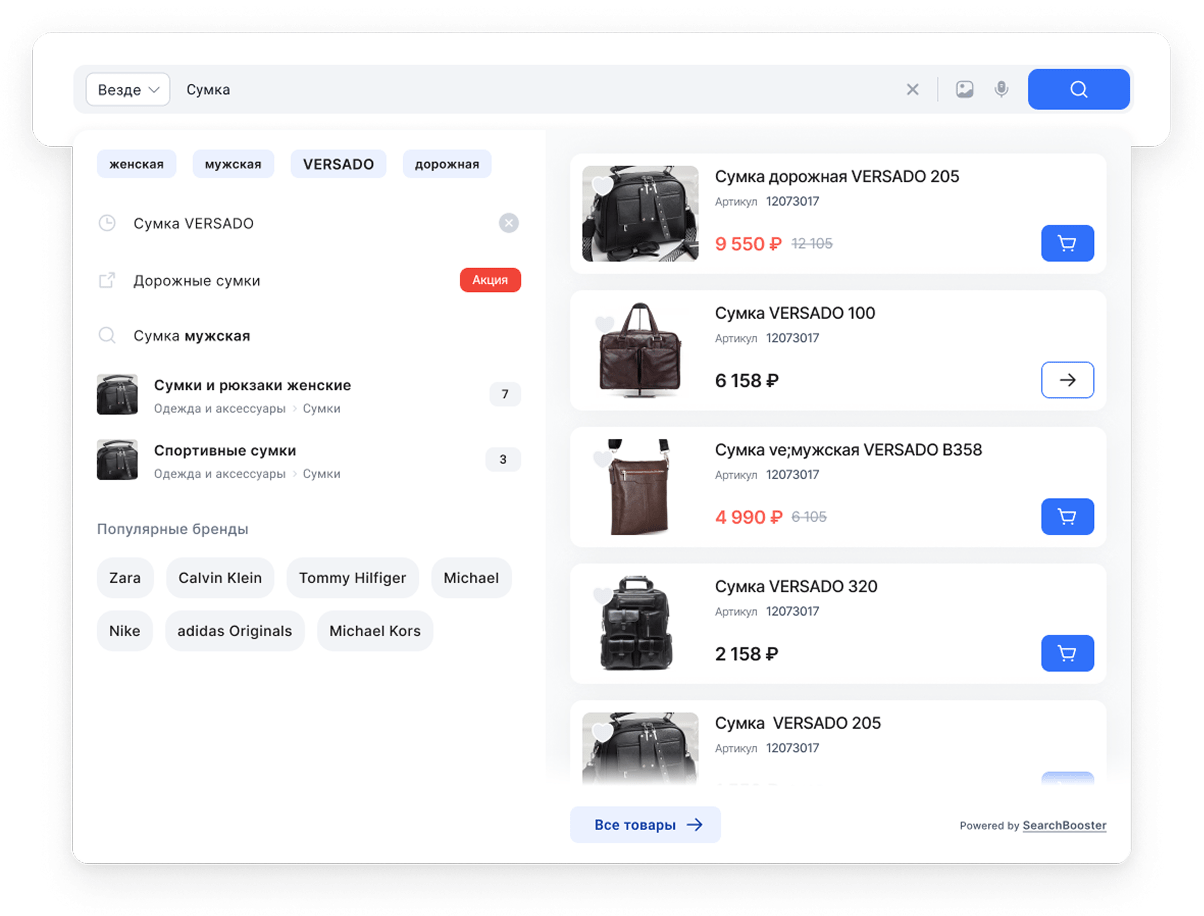The height and width of the screenshot is (916, 1204).
Task: Click the old price '6 105'
Action: tap(809, 518)
